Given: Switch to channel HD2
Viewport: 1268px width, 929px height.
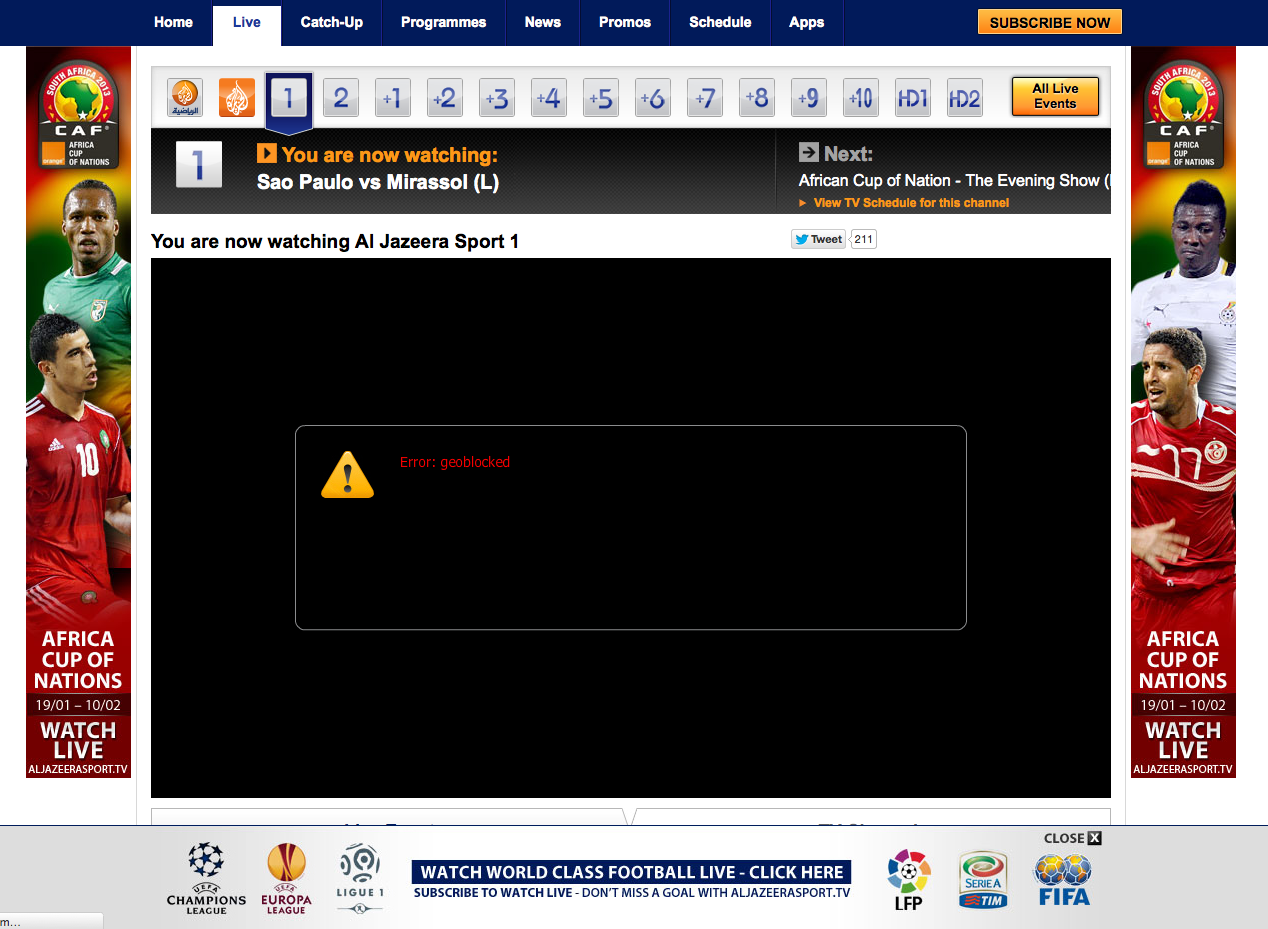Looking at the screenshot, I should [x=965, y=98].
